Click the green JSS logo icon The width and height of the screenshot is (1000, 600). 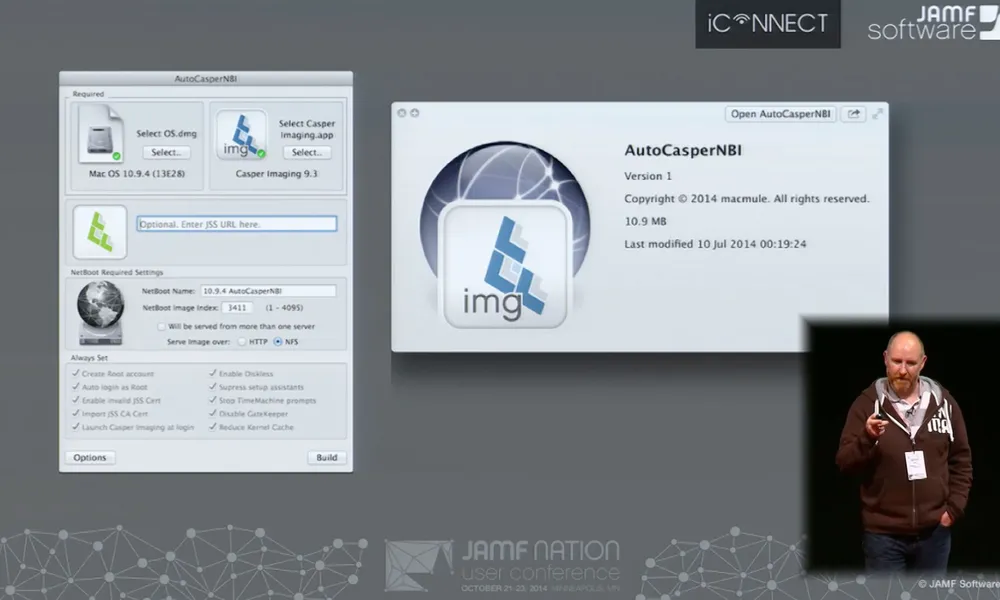pyautogui.click(x=99, y=231)
